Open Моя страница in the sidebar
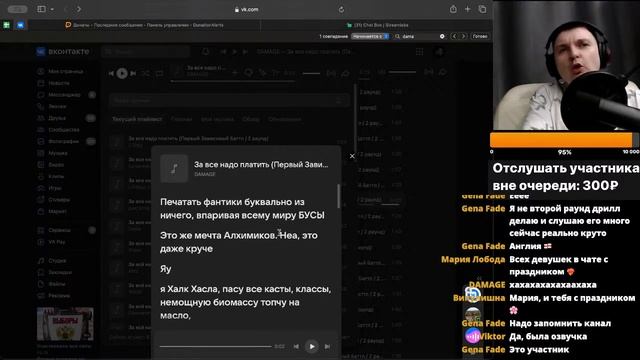The height and width of the screenshot is (360, 640). click(x=61, y=71)
